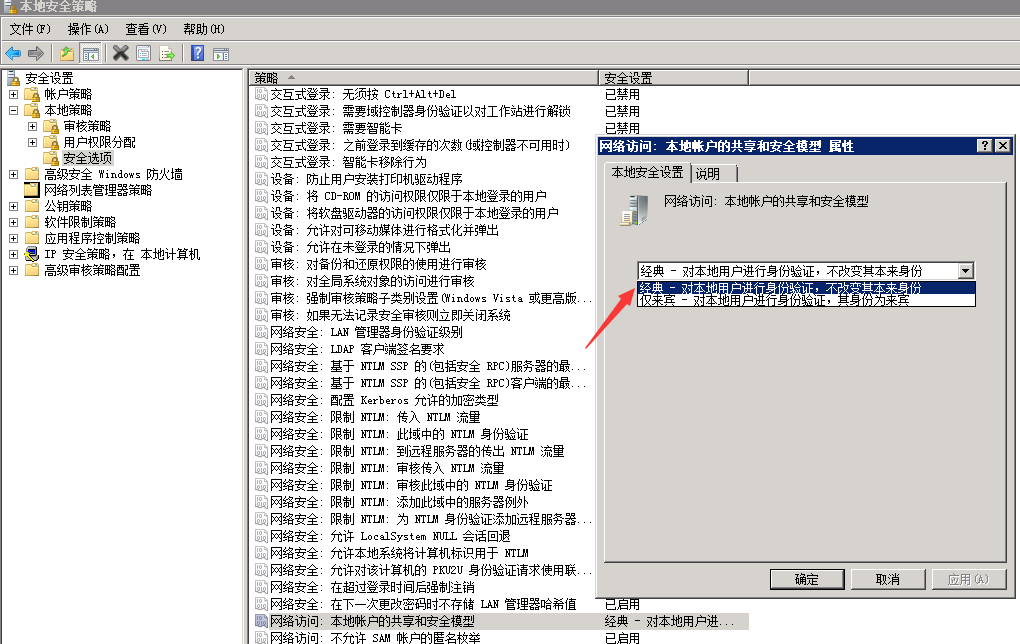Viewport: 1020px width, 644px height.
Task: Click the 策略 column header to sort
Action: pyautogui.click(x=422, y=78)
